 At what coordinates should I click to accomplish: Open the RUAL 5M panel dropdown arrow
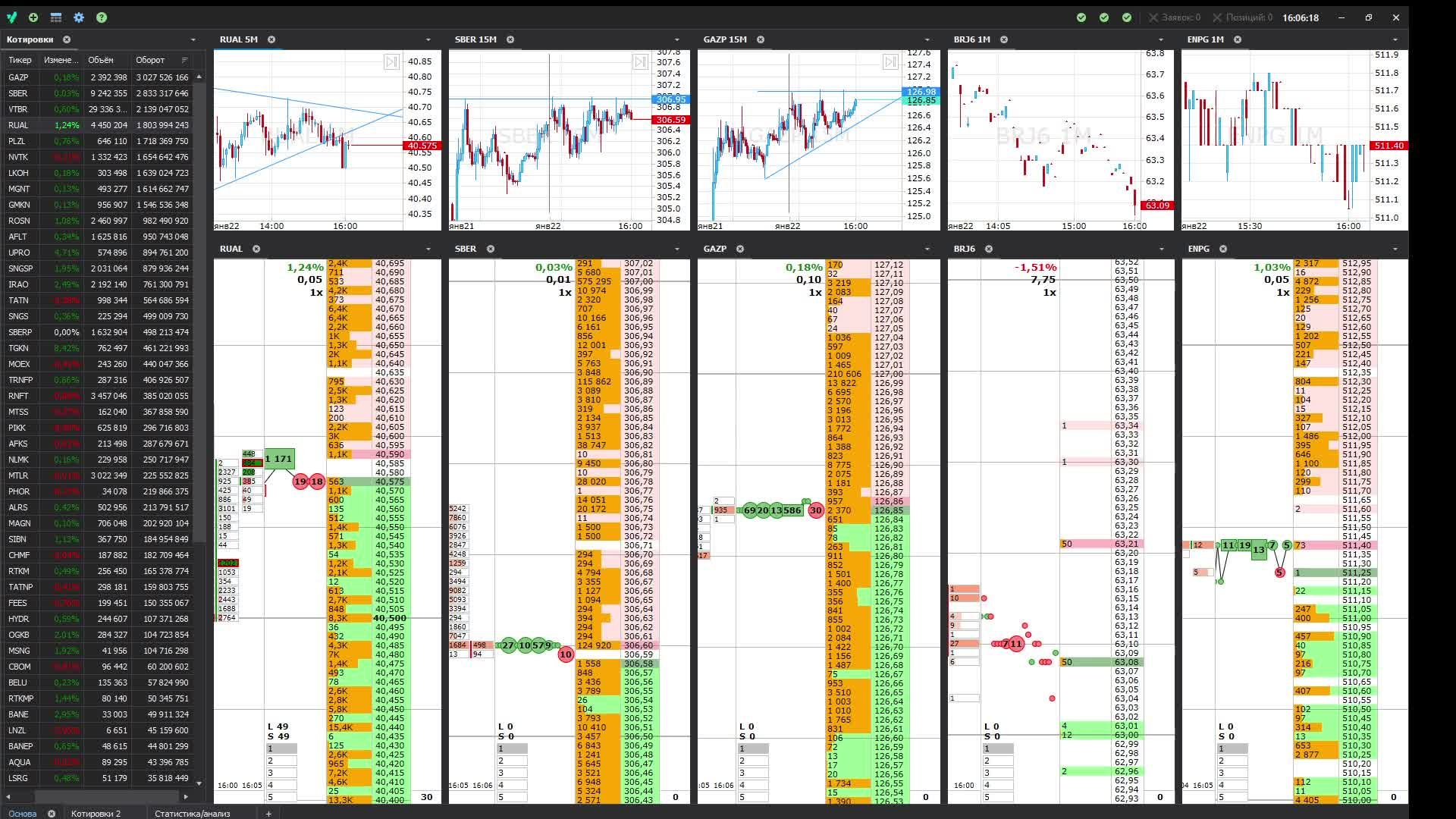pos(428,39)
